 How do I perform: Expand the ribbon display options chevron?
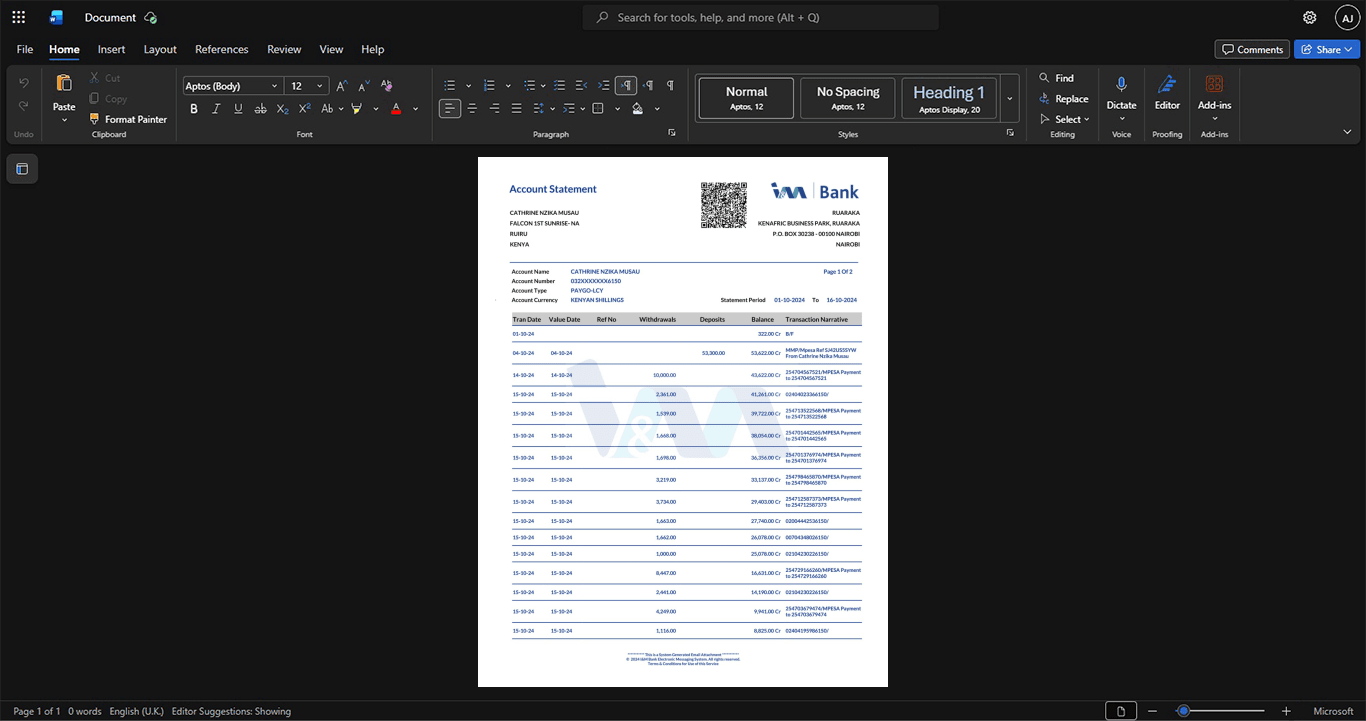(x=1347, y=131)
